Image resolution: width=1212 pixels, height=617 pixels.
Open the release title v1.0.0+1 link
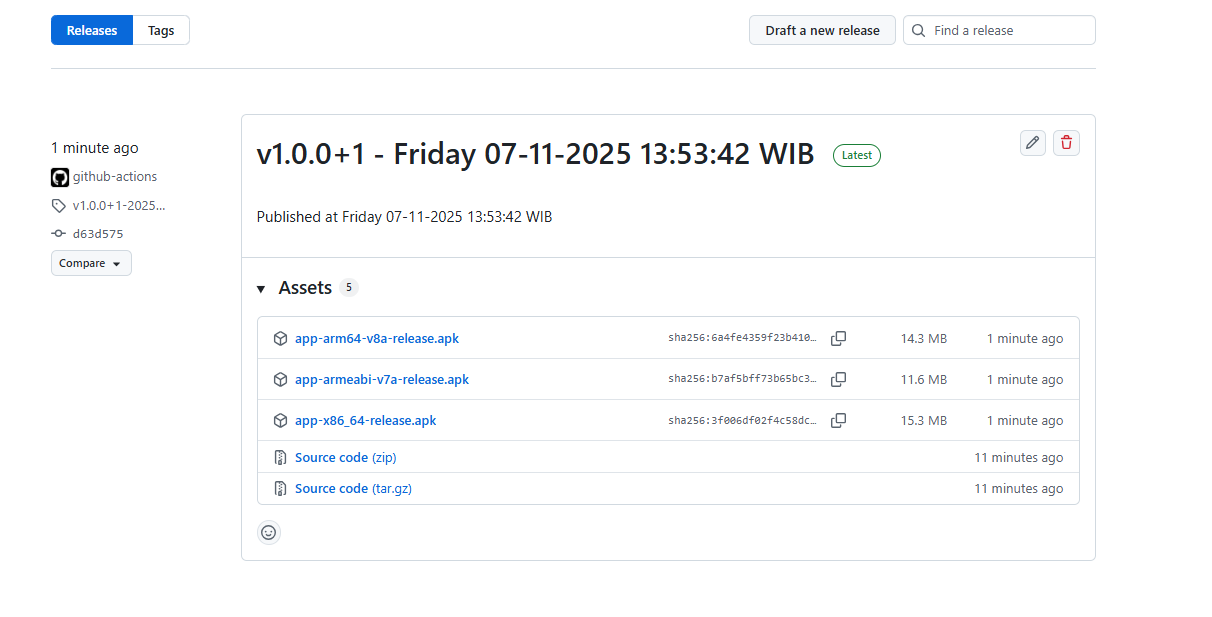pyautogui.click(x=535, y=155)
